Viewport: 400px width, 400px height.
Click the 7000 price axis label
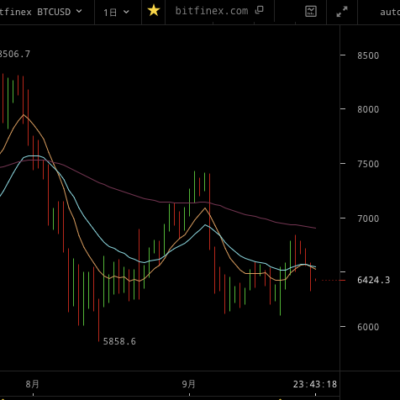click(x=368, y=219)
